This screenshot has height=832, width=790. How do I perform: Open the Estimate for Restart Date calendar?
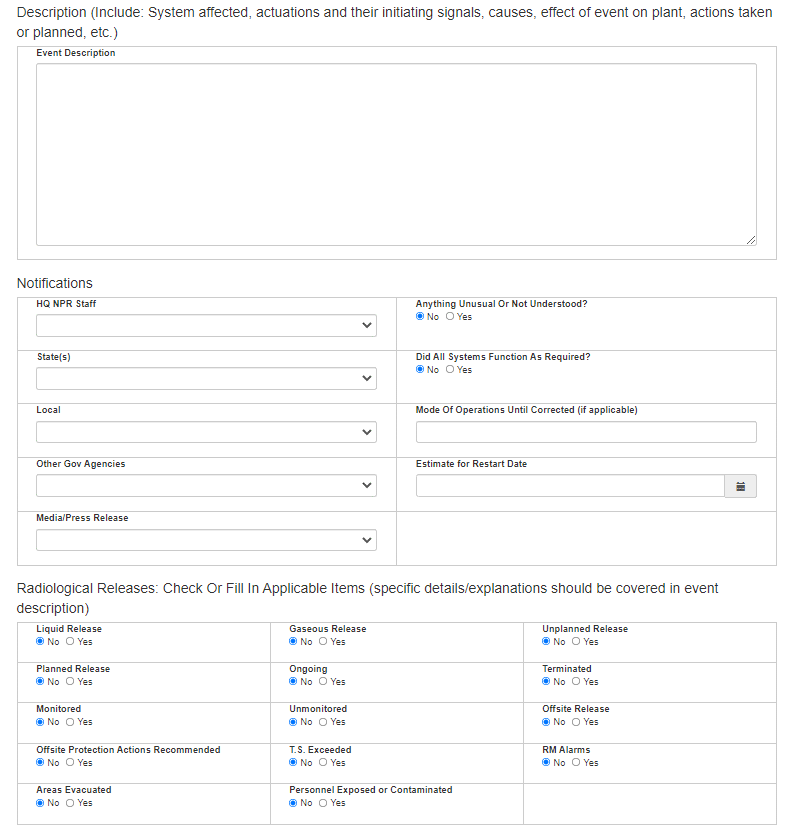click(x=740, y=486)
